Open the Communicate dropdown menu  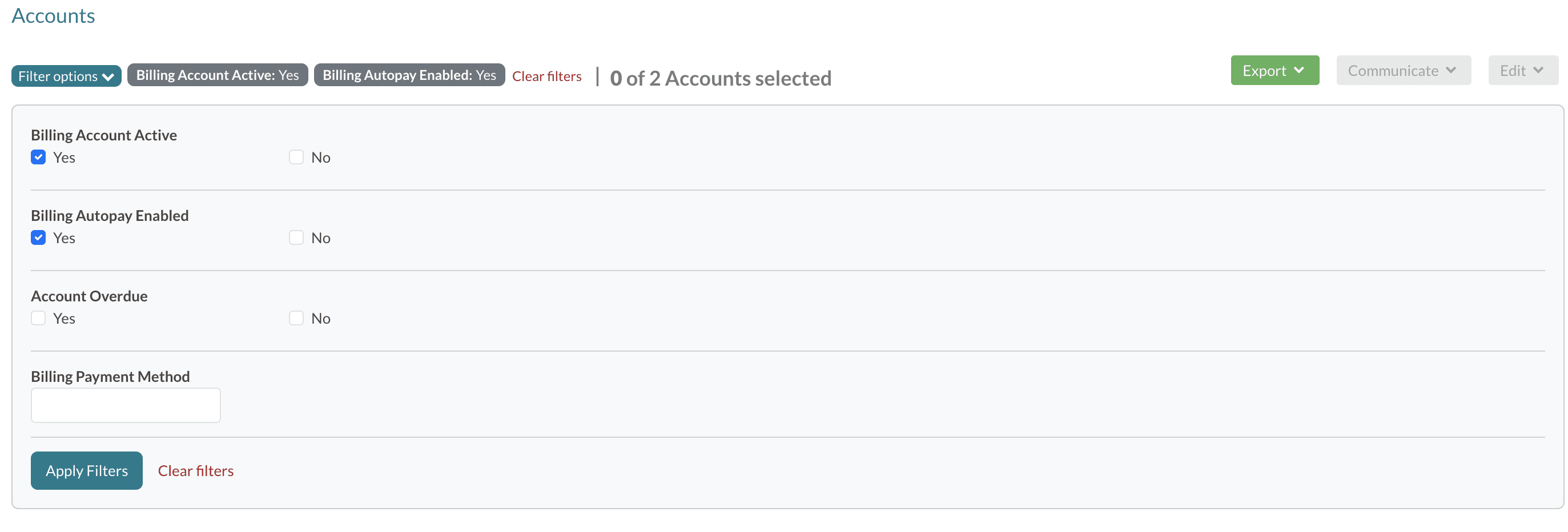click(x=1402, y=71)
